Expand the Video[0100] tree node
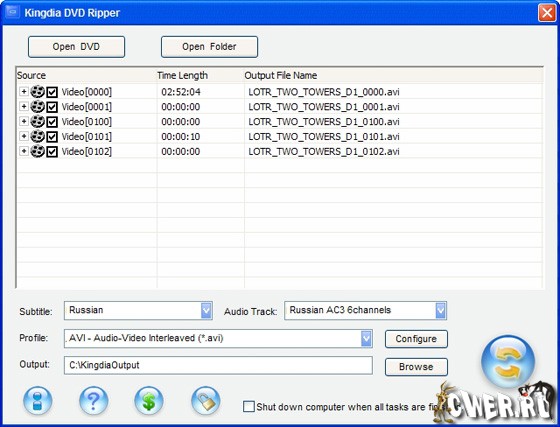 point(24,121)
